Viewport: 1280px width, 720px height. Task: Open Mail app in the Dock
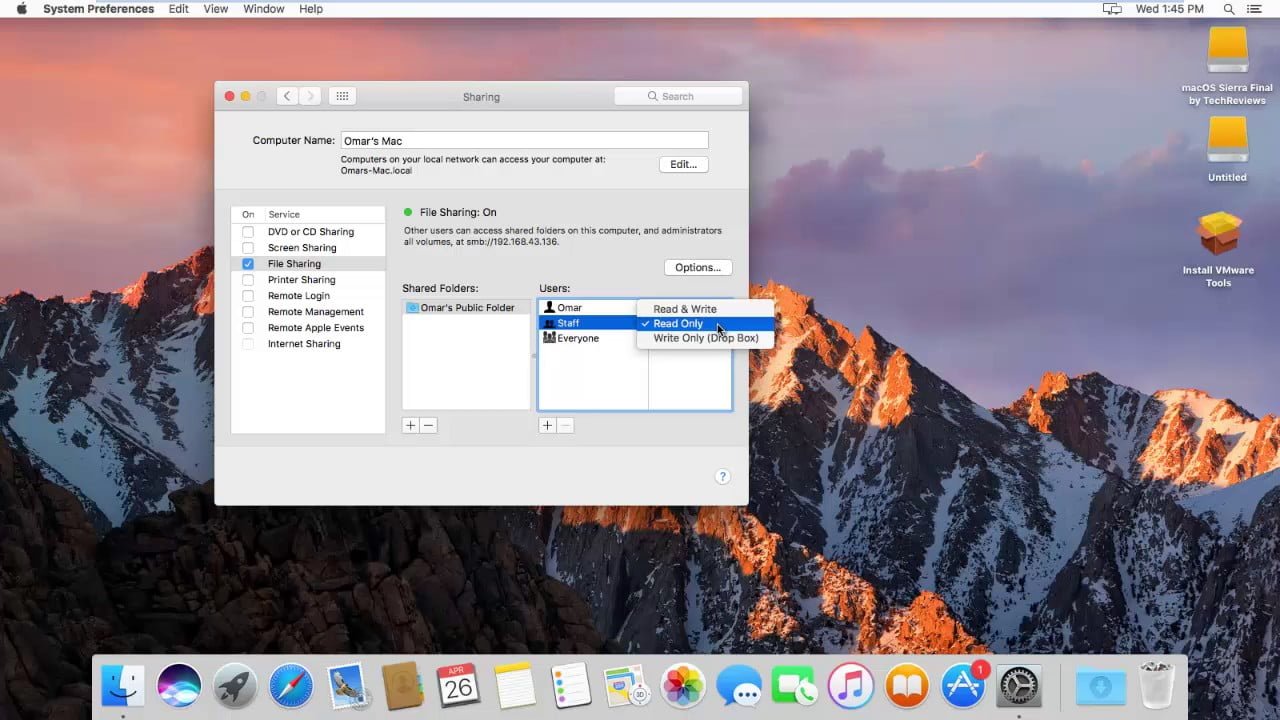pyautogui.click(x=347, y=686)
